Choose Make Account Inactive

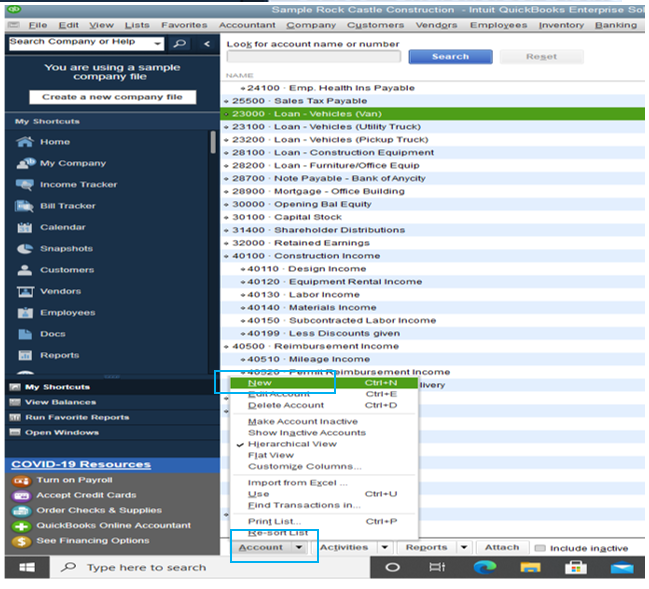click(303, 422)
